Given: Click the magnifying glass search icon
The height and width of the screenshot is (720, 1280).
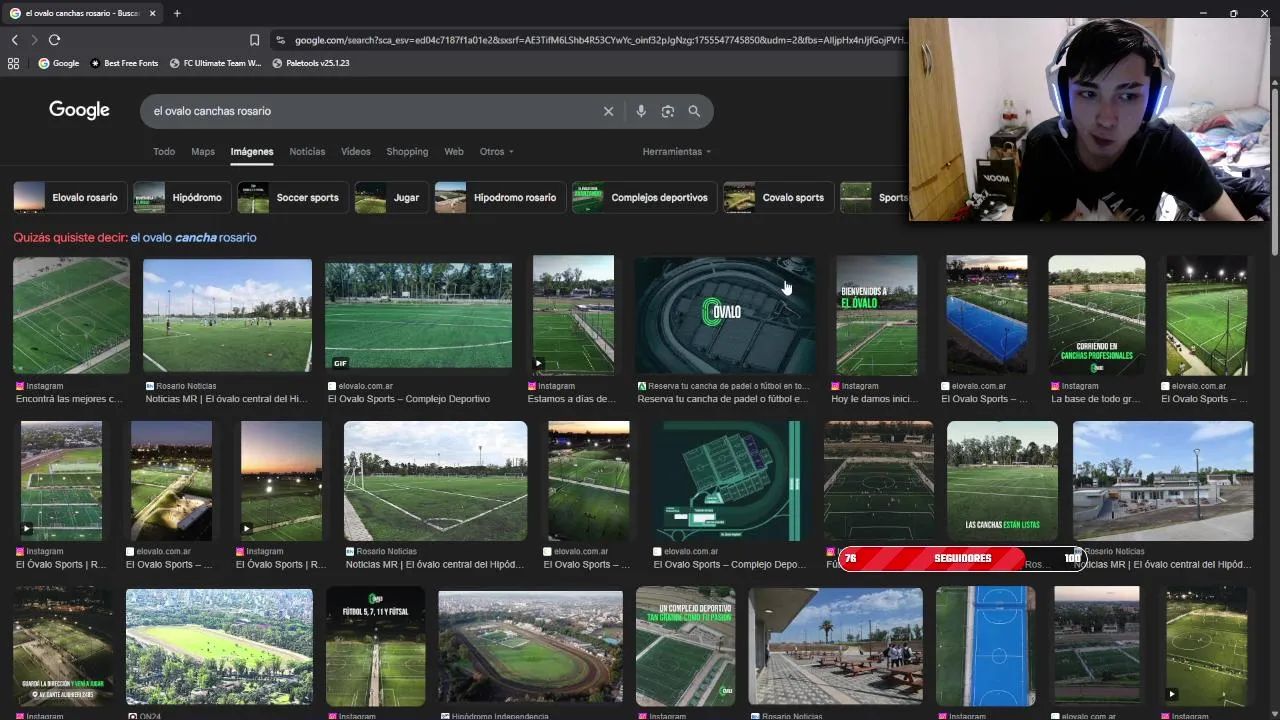Looking at the screenshot, I should tap(694, 111).
